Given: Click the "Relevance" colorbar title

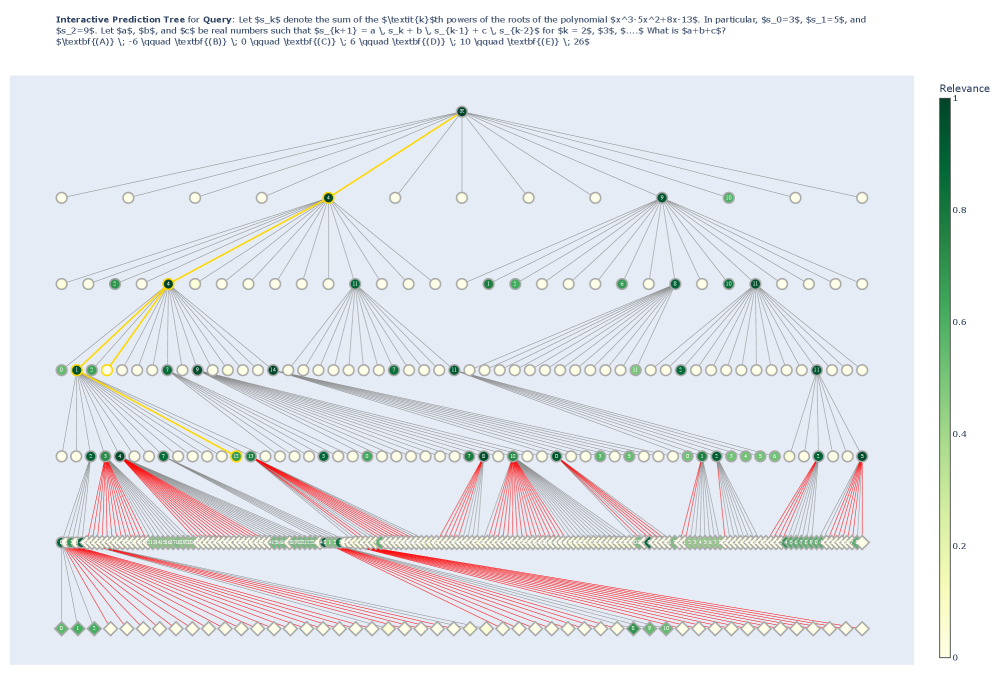Looking at the screenshot, I should click(x=964, y=88).
